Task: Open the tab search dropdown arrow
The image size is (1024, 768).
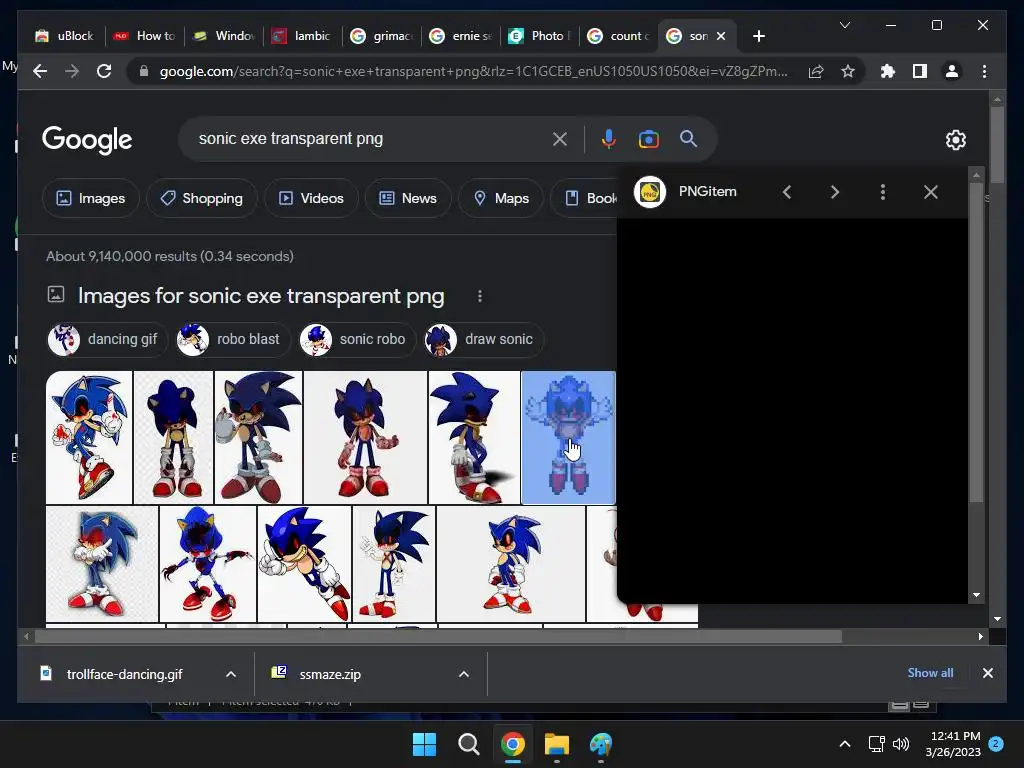Action: click(x=844, y=25)
